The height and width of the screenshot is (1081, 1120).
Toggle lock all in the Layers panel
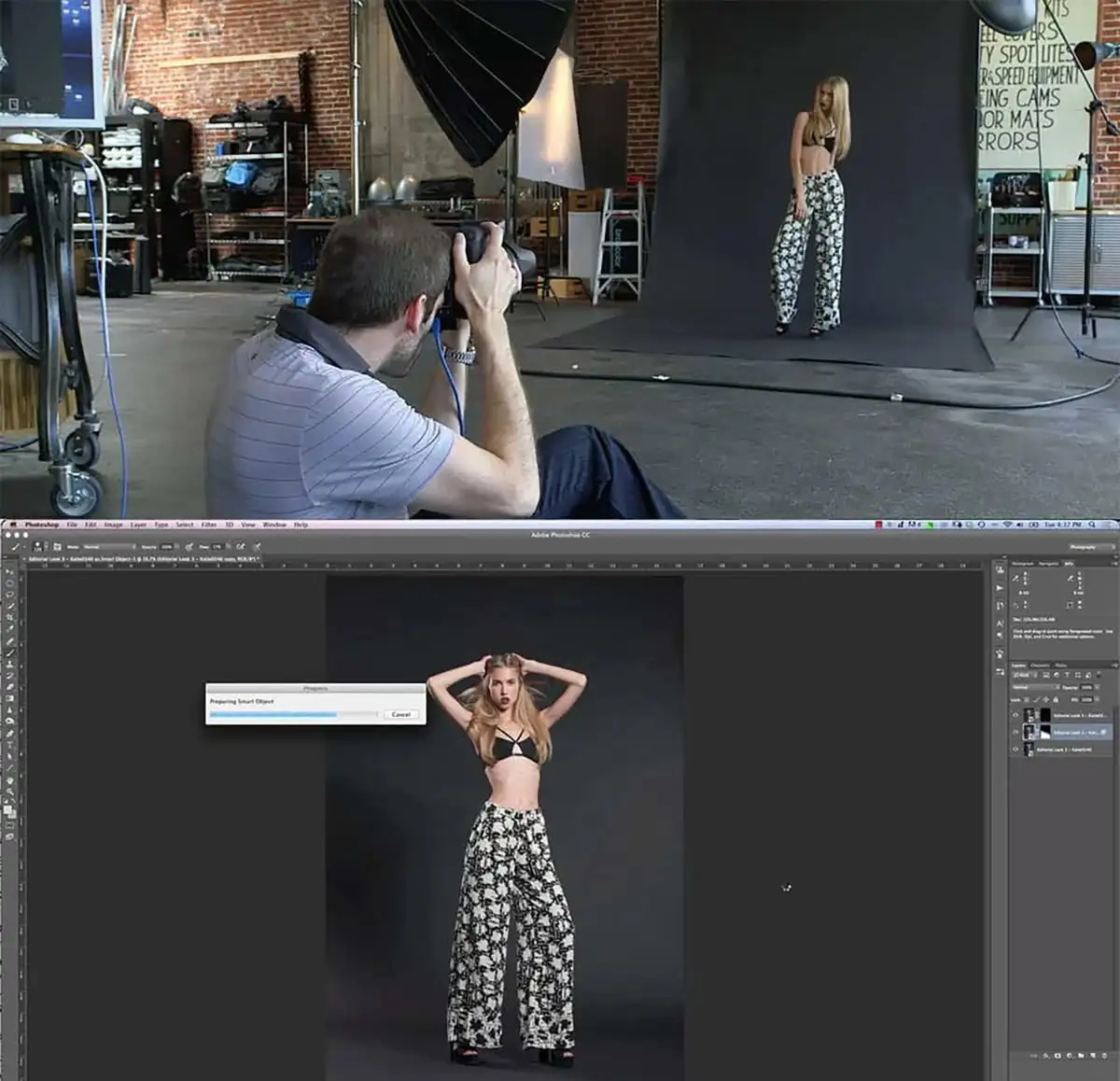click(1055, 698)
